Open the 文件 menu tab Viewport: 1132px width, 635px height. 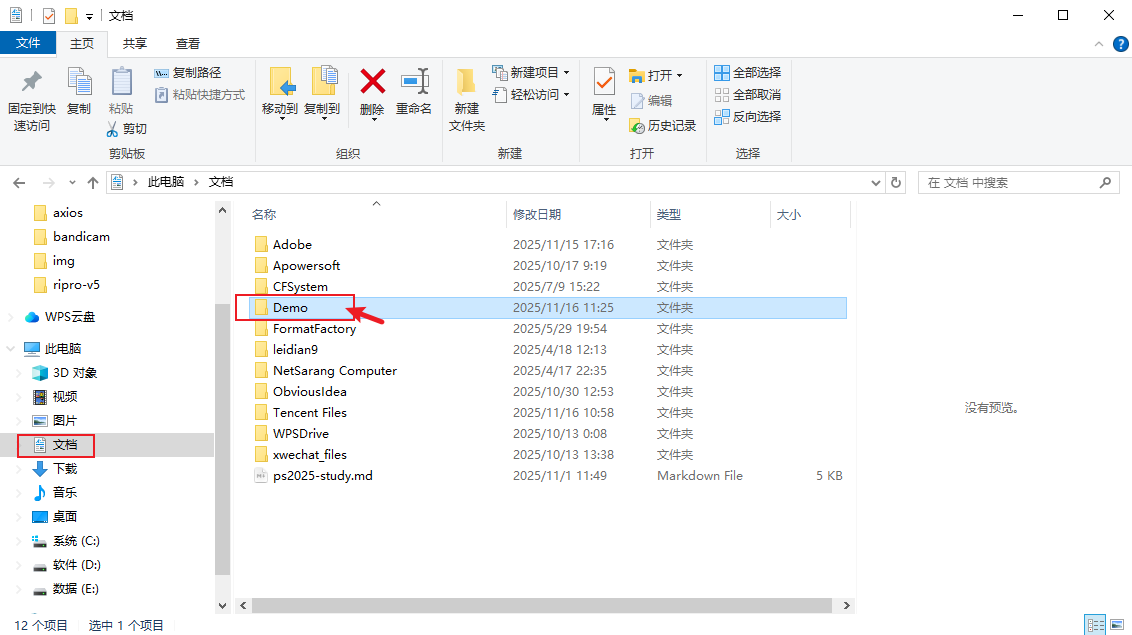pos(28,43)
